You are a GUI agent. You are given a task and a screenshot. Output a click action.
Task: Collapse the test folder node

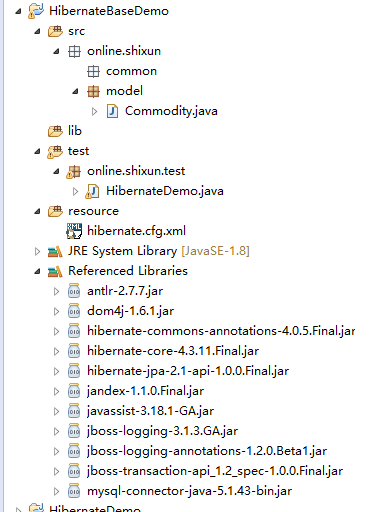(x=38, y=152)
